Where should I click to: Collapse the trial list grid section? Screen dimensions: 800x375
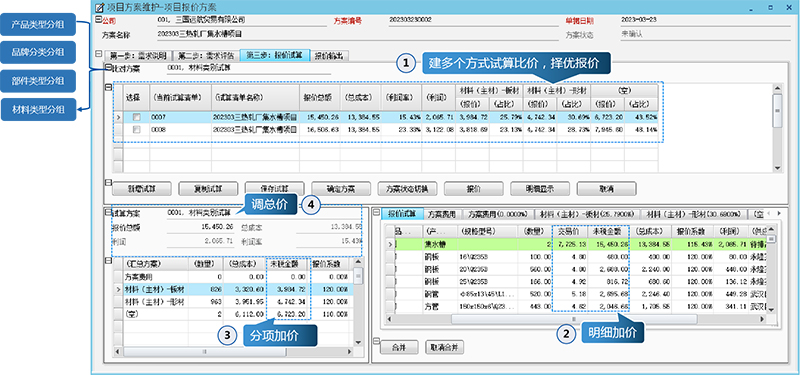(108, 88)
